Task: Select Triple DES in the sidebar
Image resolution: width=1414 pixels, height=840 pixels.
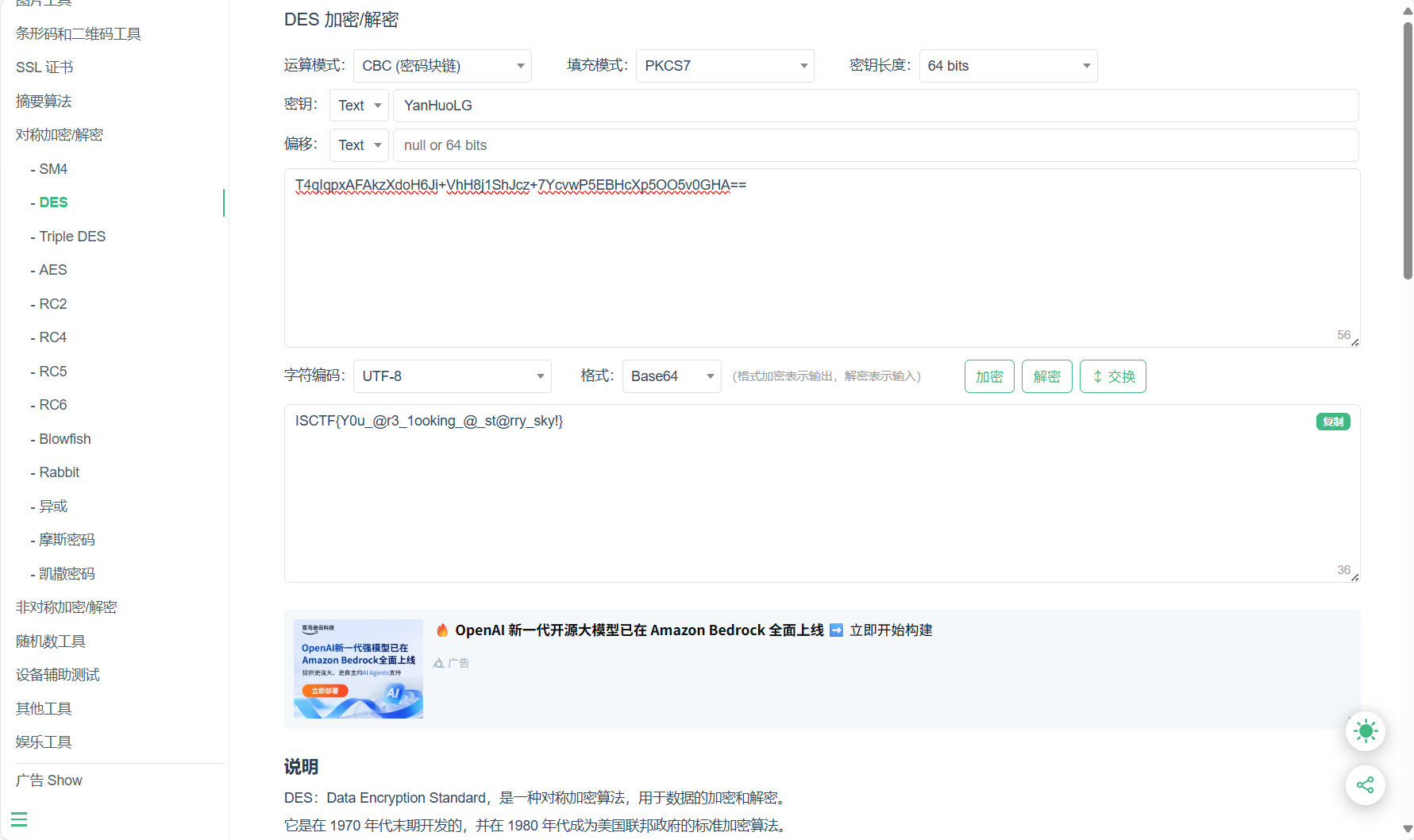Action: [x=72, y=237]
